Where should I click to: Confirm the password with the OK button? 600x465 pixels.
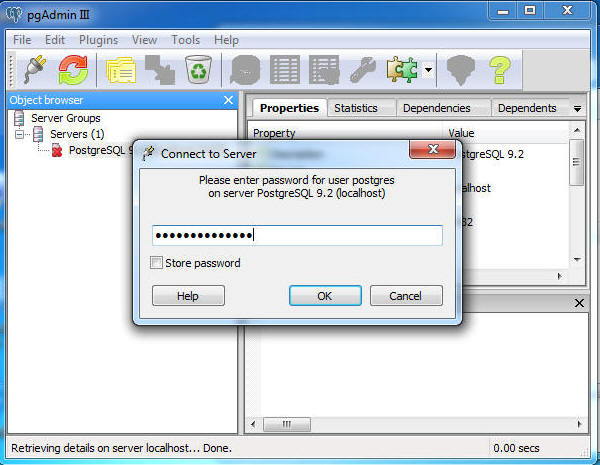tap(325, 295)
